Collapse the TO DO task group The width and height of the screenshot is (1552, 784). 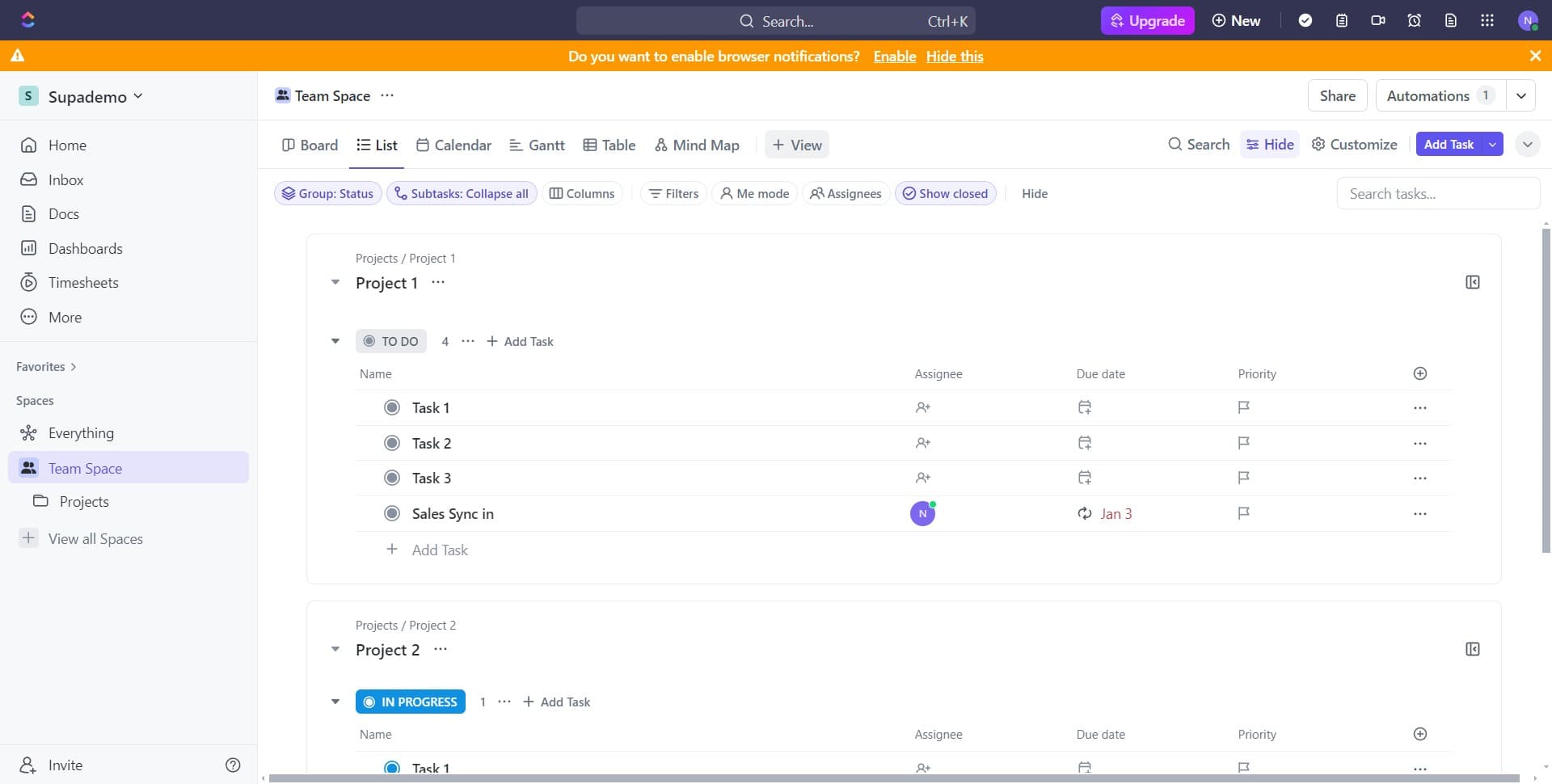tap(335, 341)
